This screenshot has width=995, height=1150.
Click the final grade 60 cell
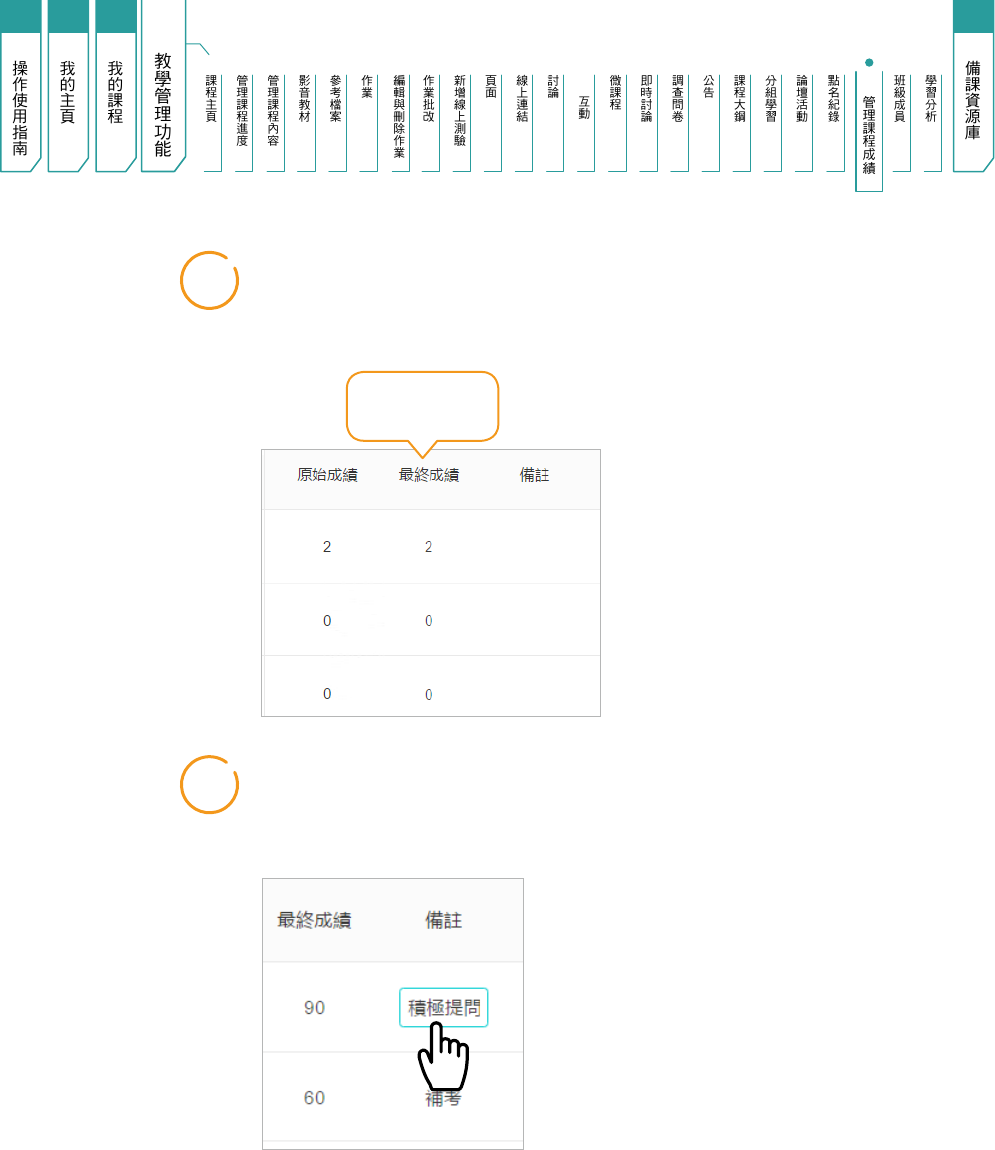[315, 1098]
